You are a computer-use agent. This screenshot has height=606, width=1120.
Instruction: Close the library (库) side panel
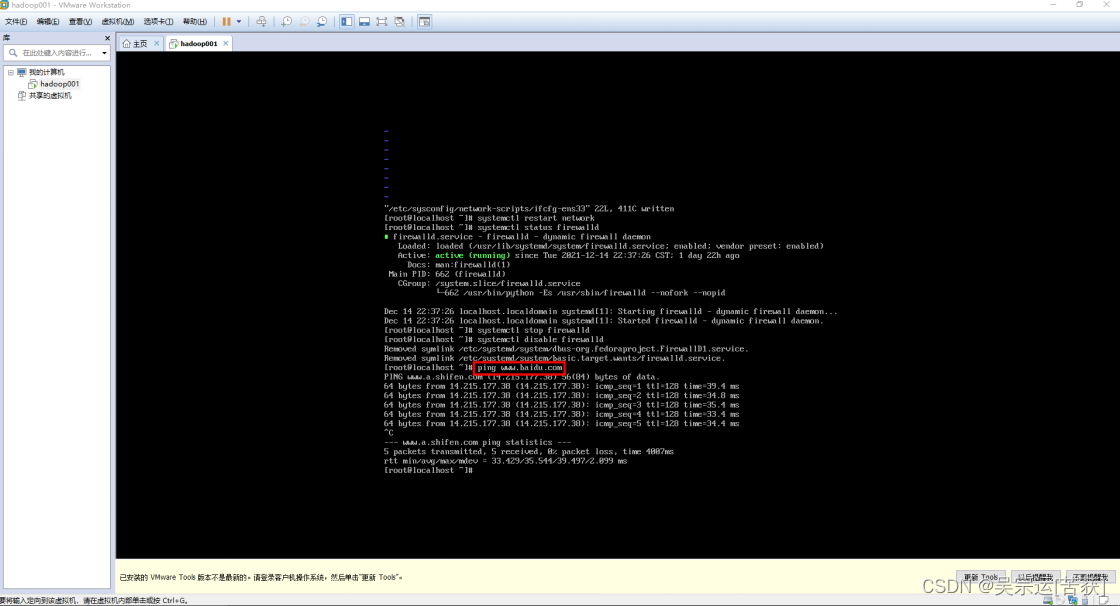click(107, 38)
